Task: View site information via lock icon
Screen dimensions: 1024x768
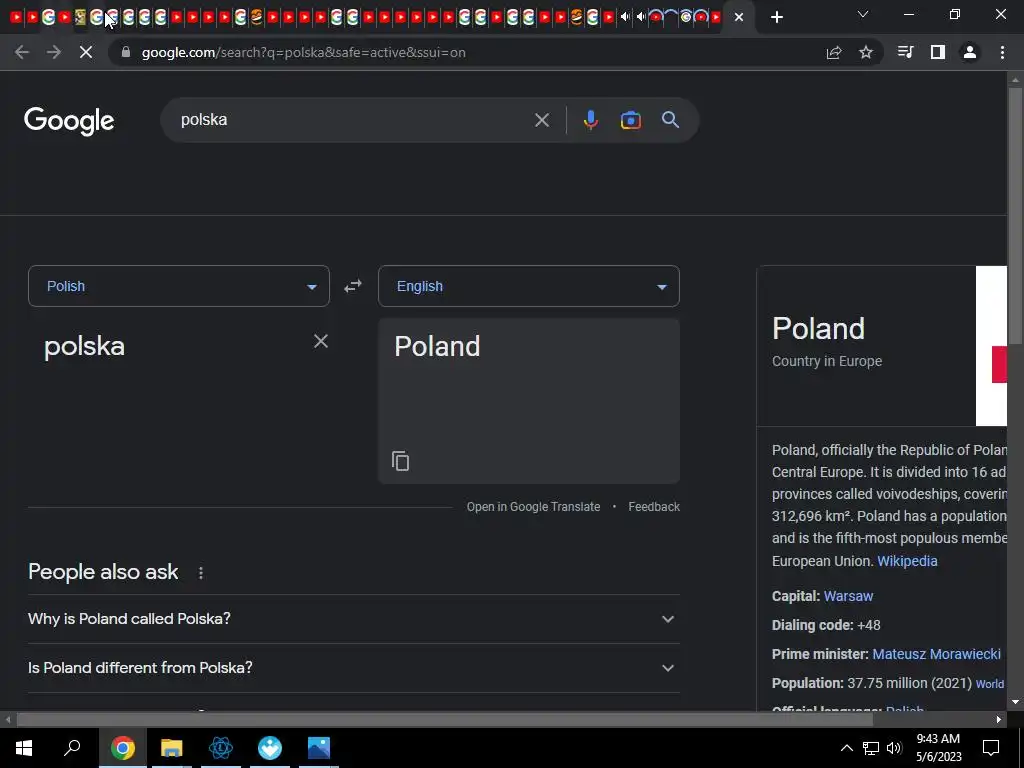Action: coord(126,52)
